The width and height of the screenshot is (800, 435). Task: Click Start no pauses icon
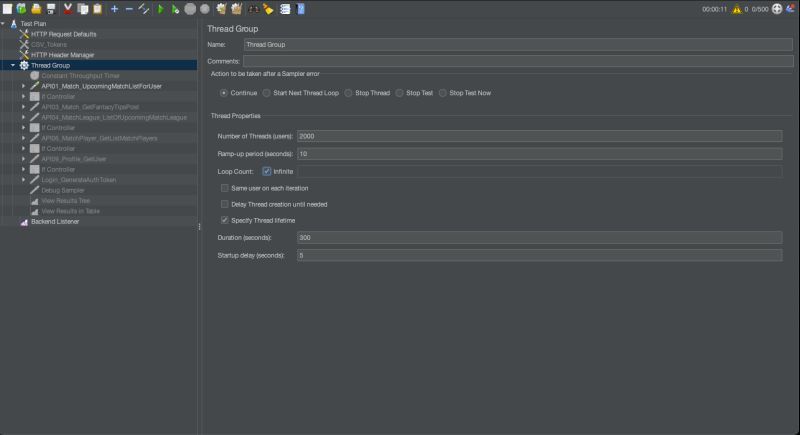point(175,9)
